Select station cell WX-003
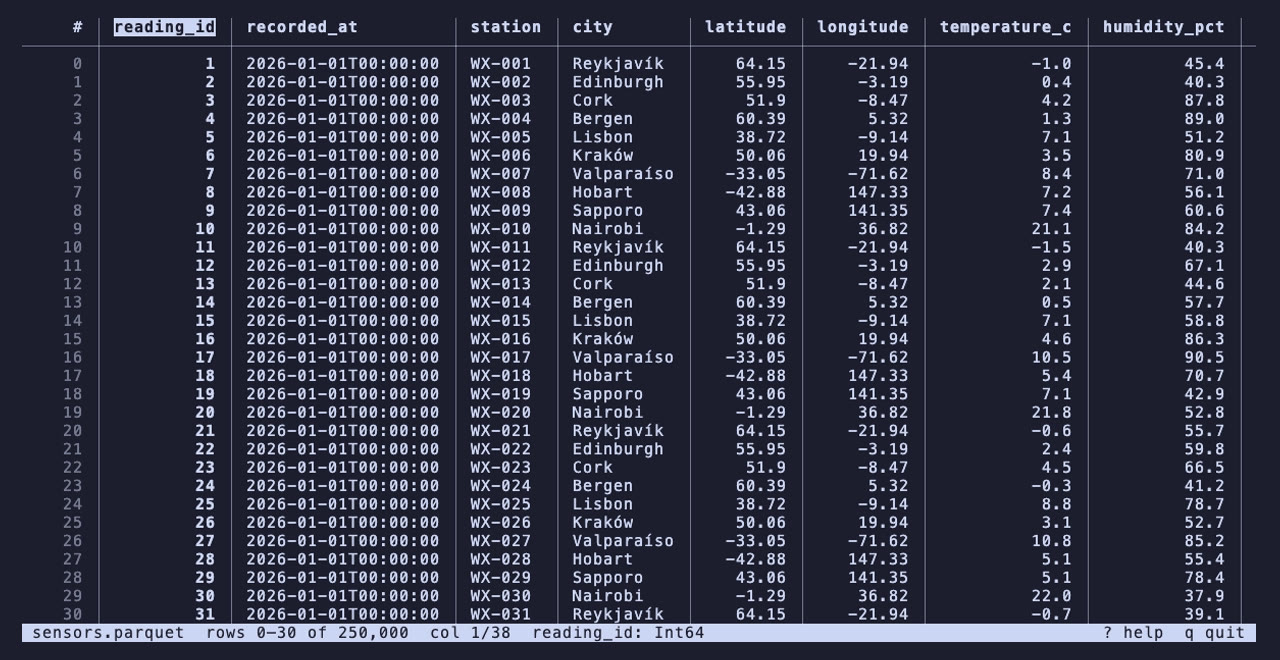Image resolution: width=1280 pixels, height=660 pixels. (501, 100)
